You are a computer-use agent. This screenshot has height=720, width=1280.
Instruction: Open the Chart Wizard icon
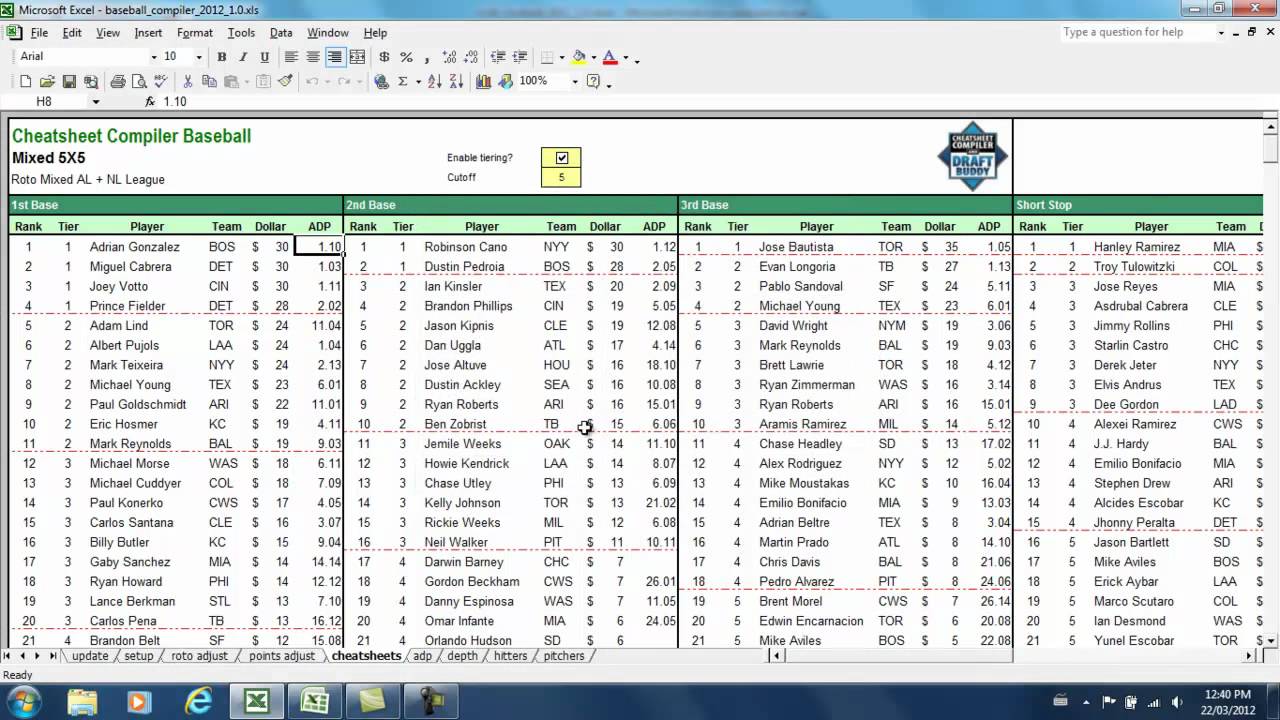pyautogui.click(x=483, y=81)
